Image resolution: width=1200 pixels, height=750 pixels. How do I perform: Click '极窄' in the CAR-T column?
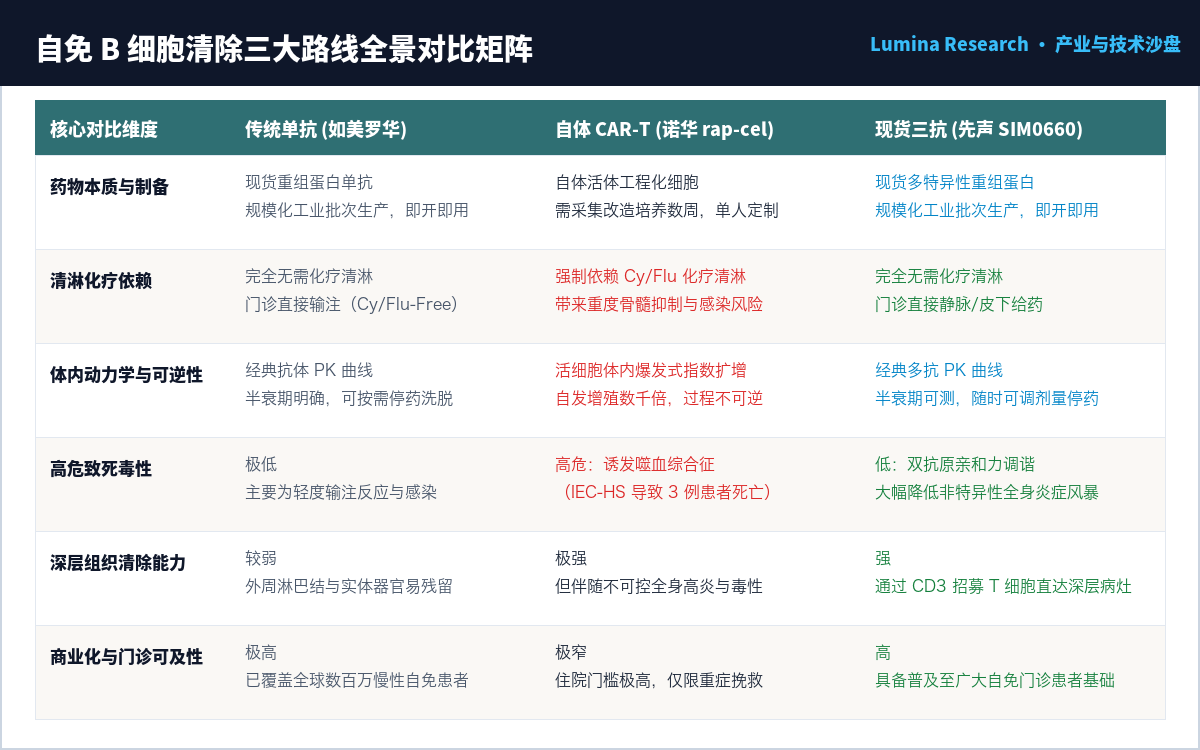click(x=571, y=652)
